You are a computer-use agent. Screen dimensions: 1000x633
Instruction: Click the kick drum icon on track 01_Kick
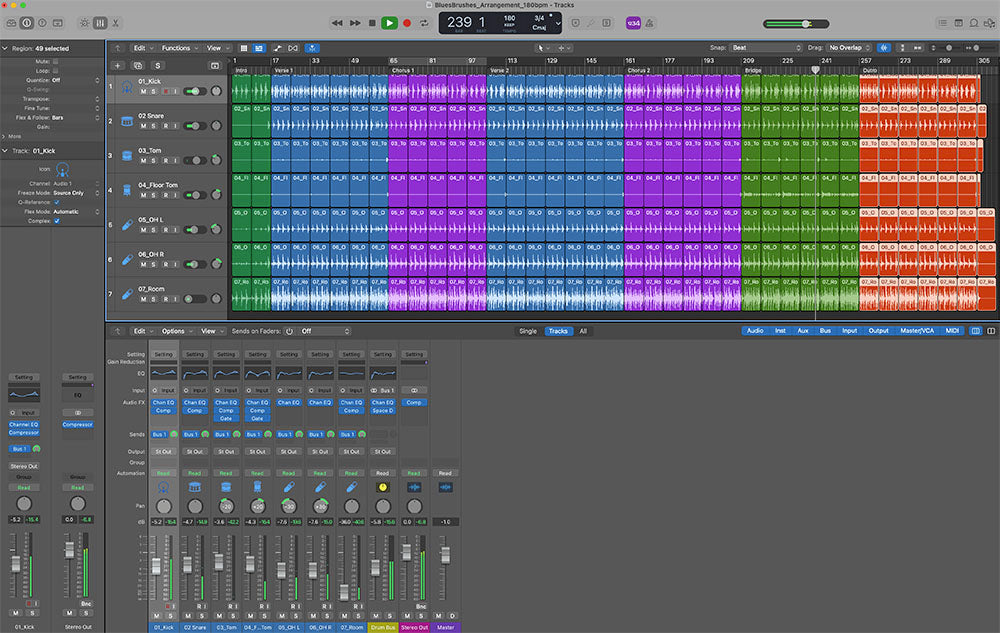coord(128,88)
